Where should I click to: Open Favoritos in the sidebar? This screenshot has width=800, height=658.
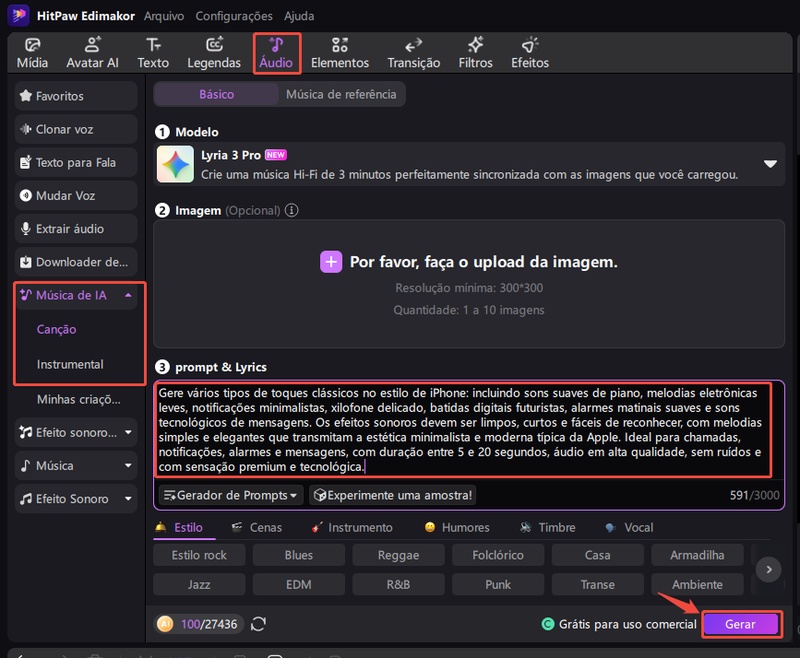click(x=76, y=96)
